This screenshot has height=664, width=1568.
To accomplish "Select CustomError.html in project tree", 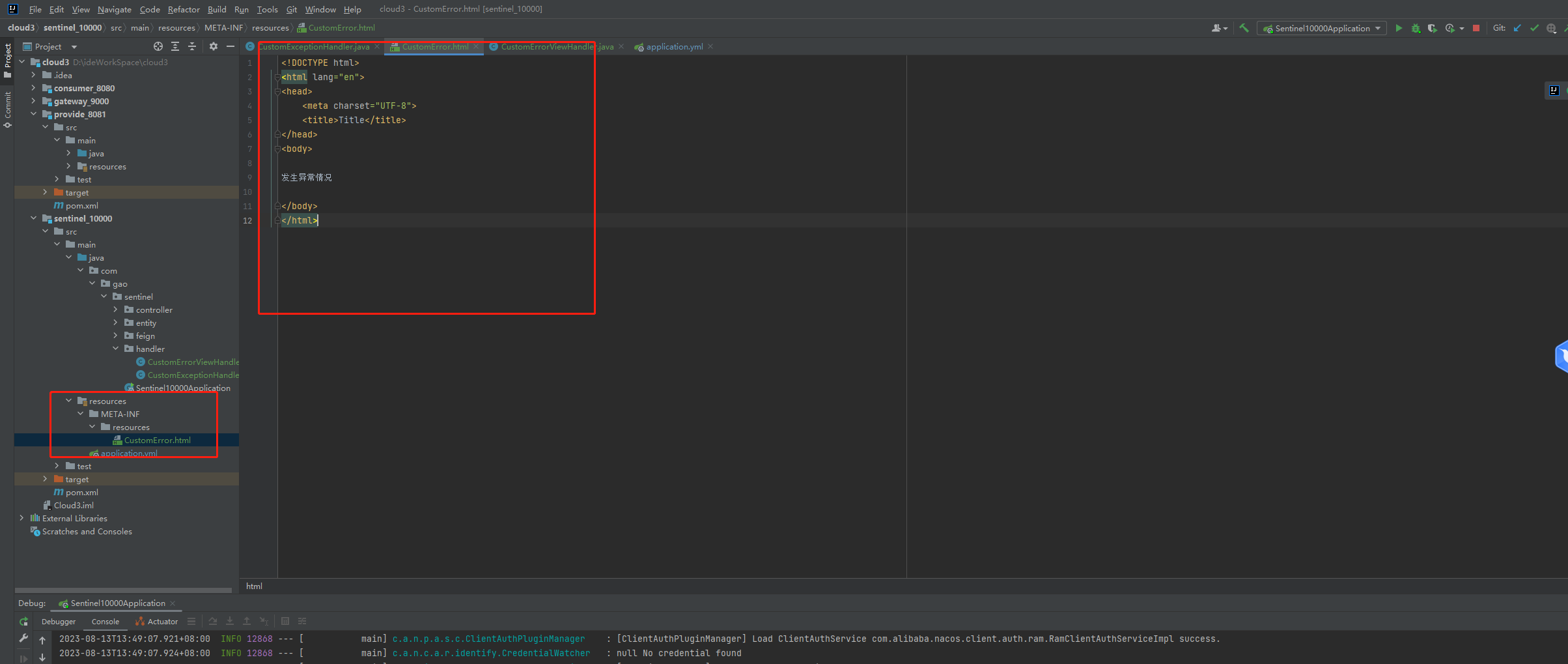I will 157,440.
